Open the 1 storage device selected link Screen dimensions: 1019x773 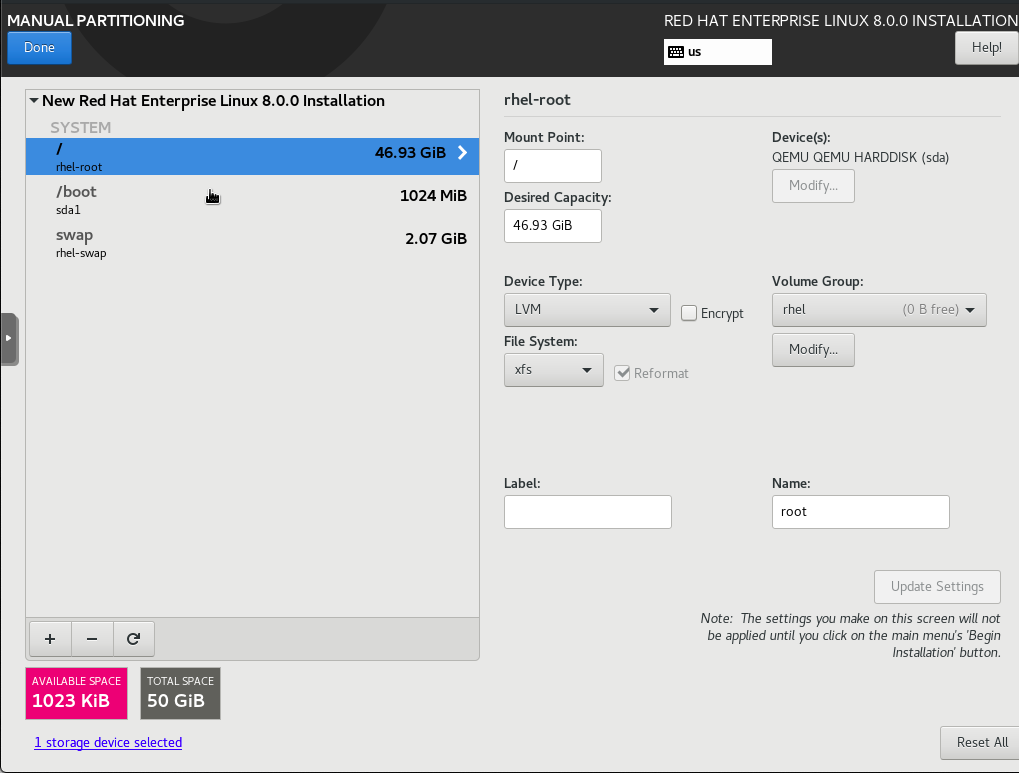pyautogui.click(x=108, y=742)
